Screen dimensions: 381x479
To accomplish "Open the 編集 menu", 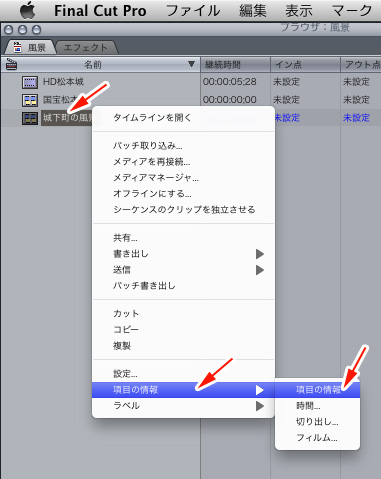I will [x=253, y=11].
